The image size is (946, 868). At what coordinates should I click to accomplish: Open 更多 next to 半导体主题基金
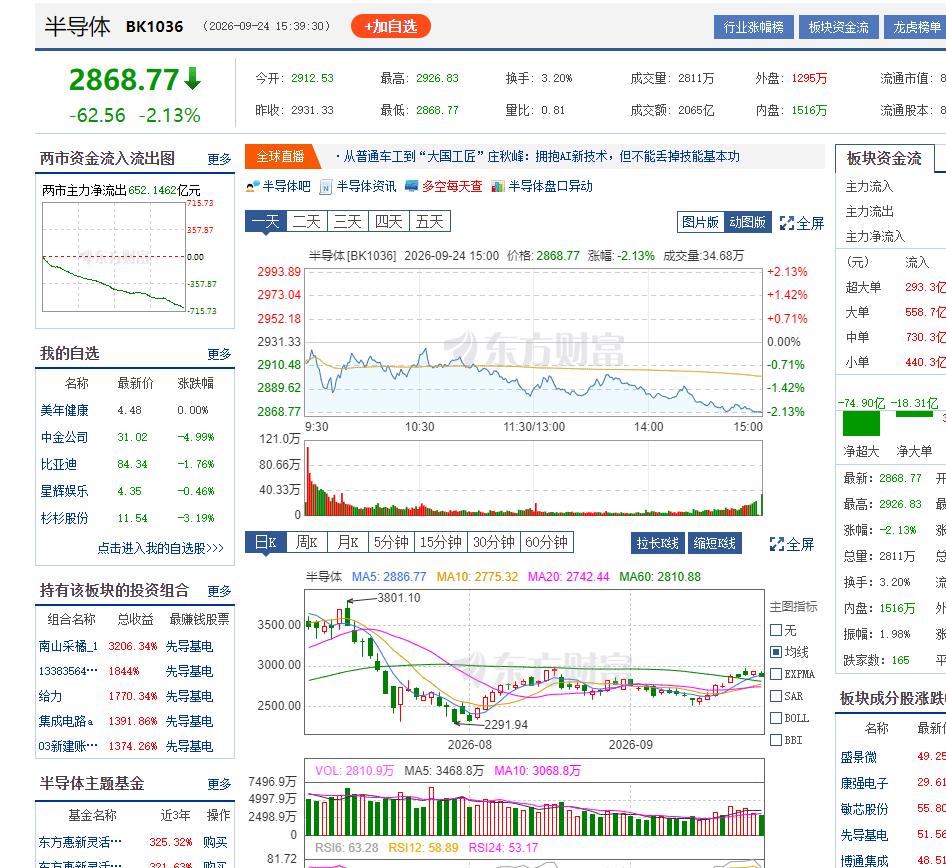point(219,784)
